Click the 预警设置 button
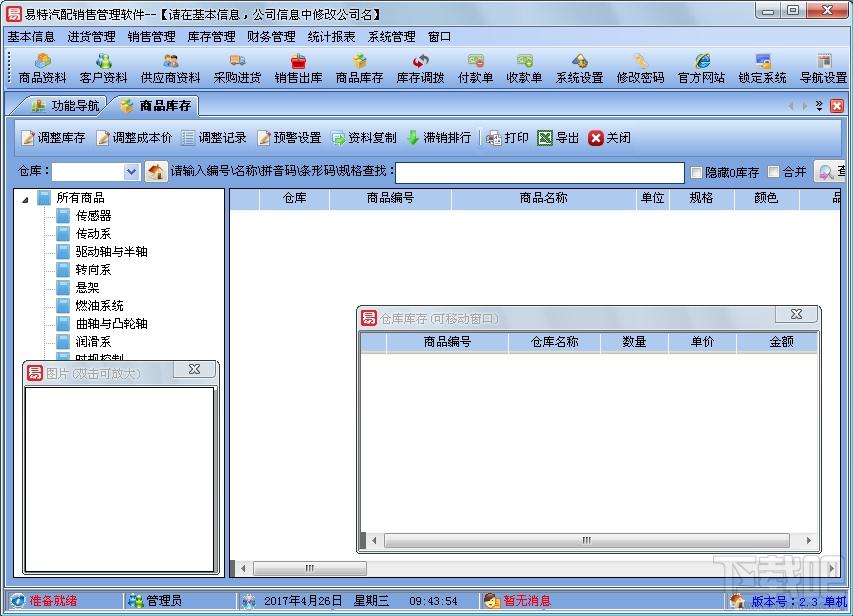Image resolution: width=853 pixels, height=616 pixels. [289, 138]
